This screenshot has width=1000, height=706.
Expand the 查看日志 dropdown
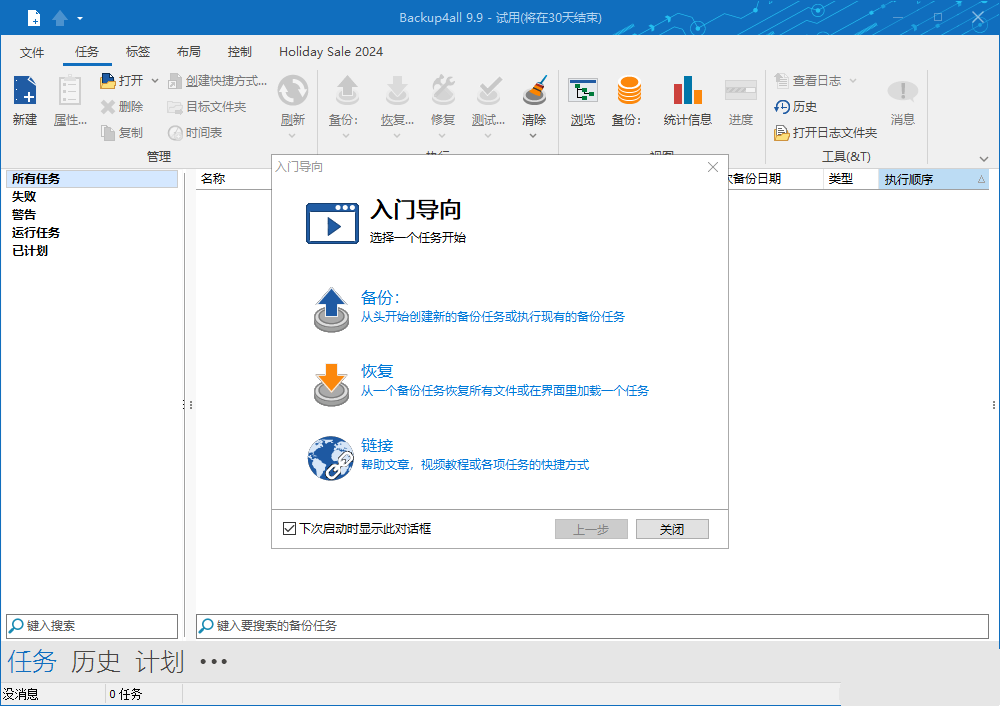click(x=851, y=80)
